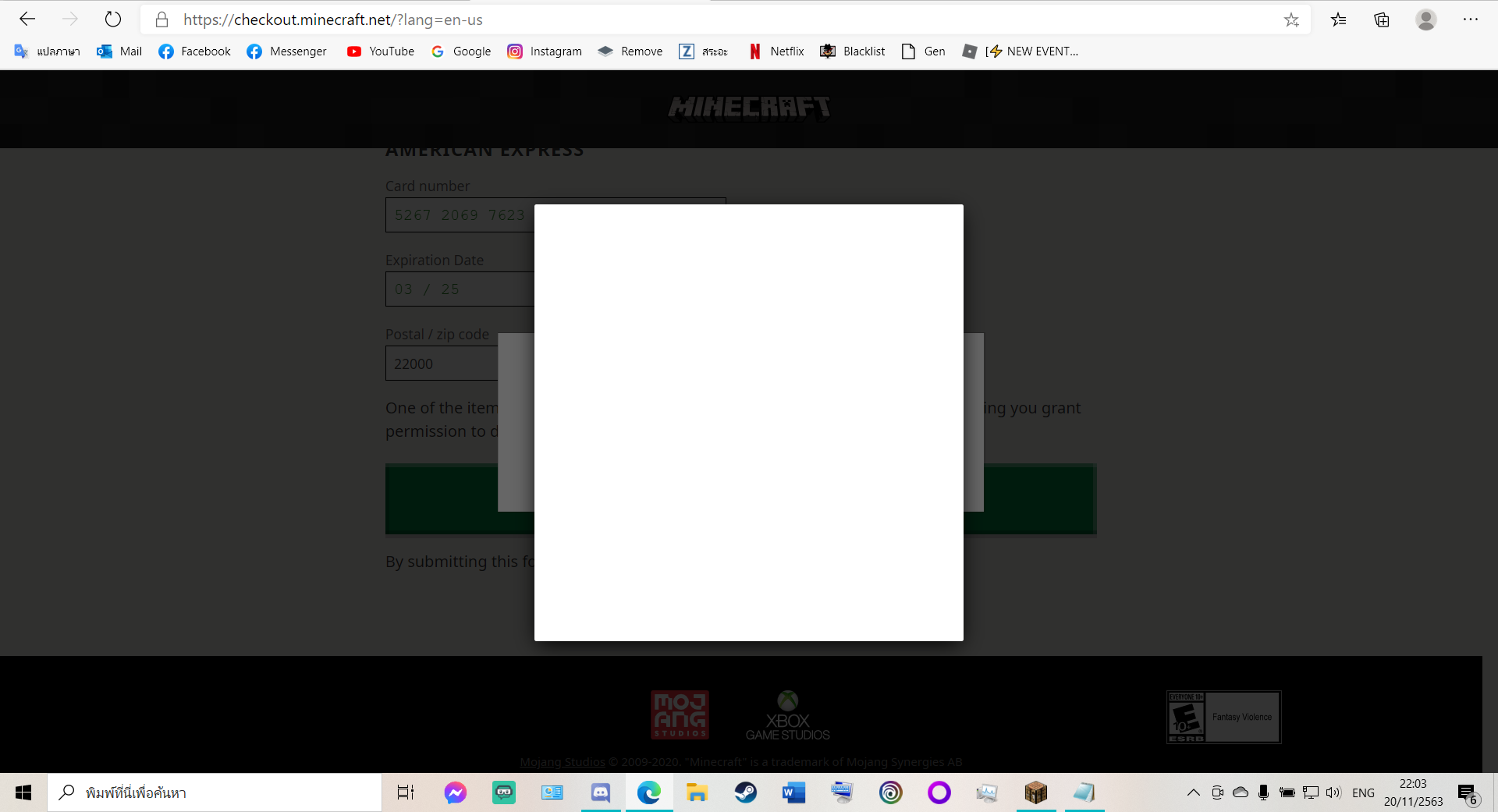
Task: Open the Blacklist bookmark
Action: [x=852, y=51]
